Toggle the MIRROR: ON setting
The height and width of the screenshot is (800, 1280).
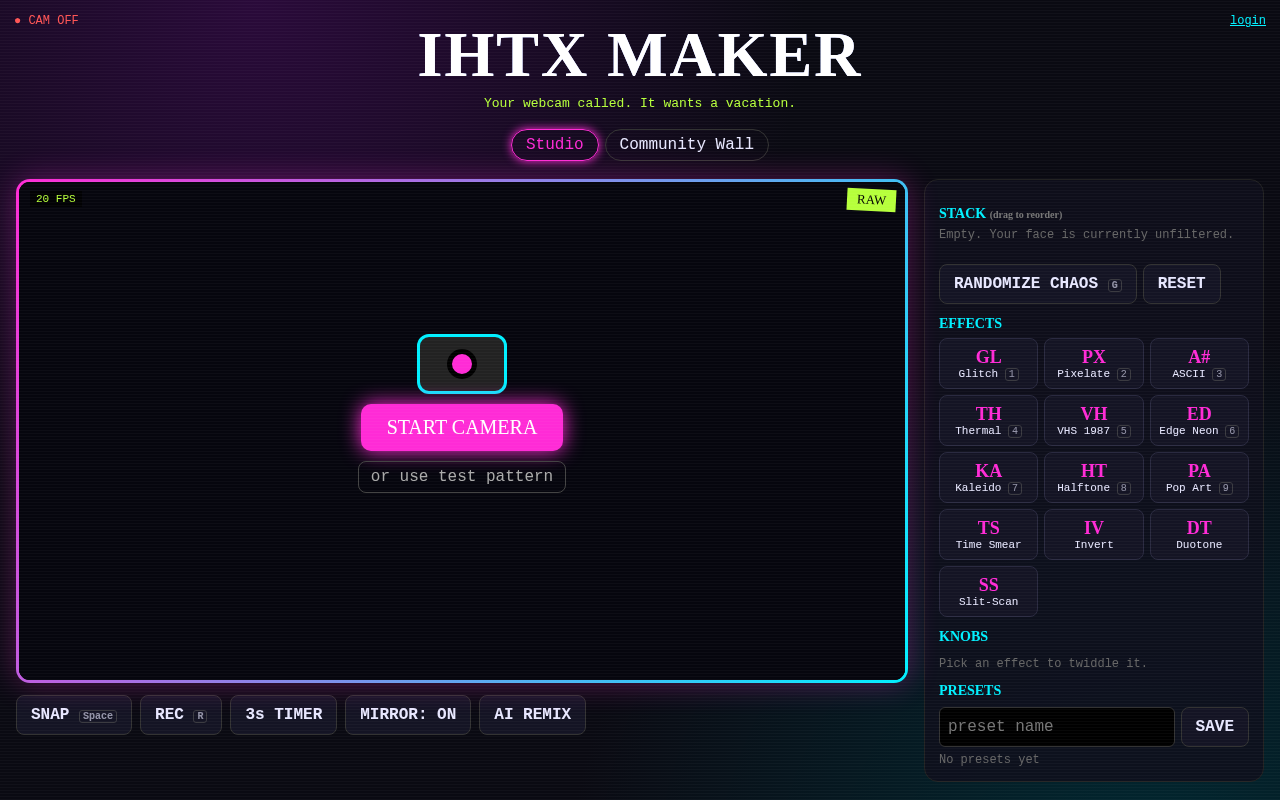pyautogui.click(x=408, y=715)
